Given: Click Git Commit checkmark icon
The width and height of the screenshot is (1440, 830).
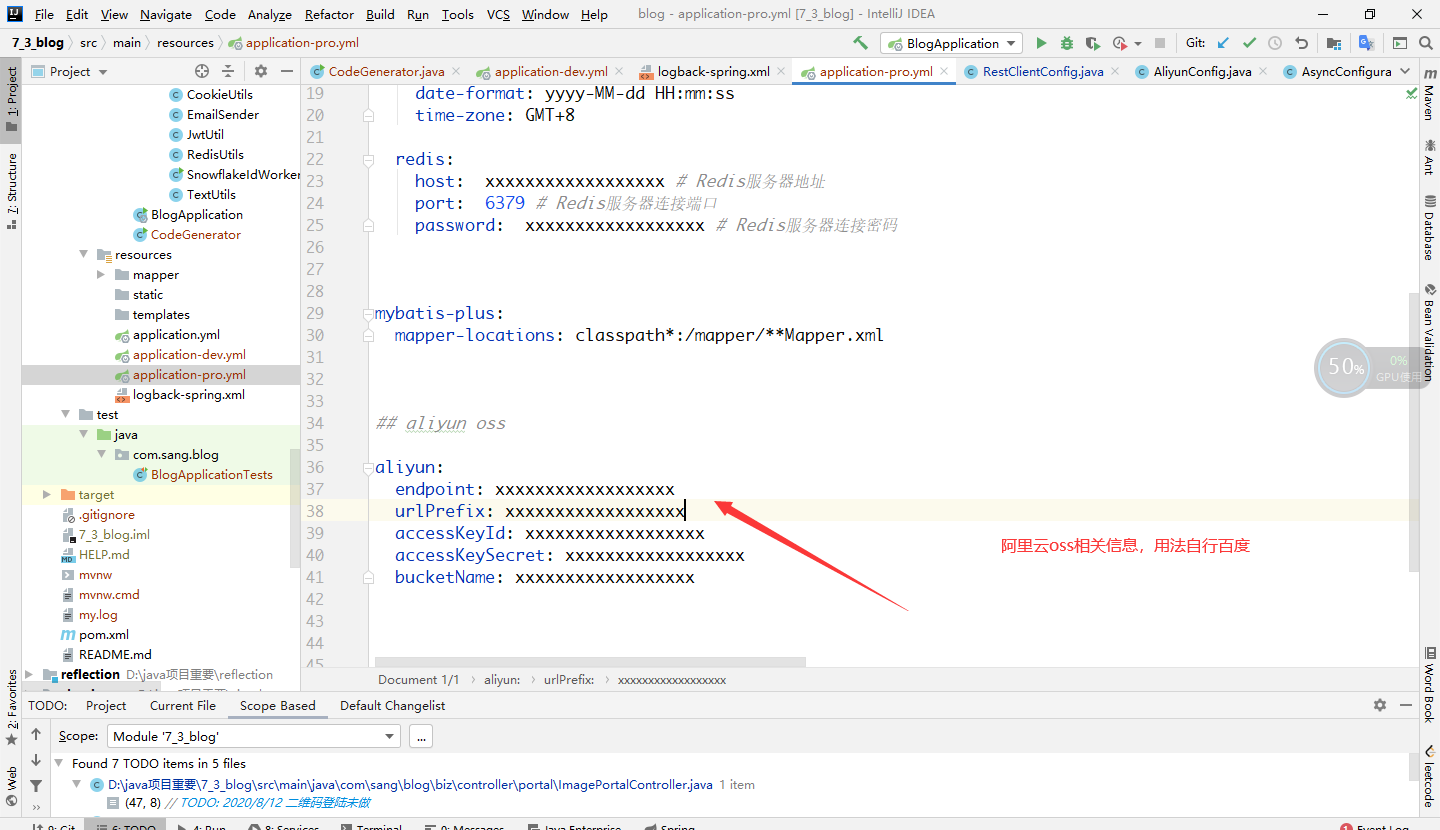Looking at the screenshot, I should click(1249, 43).
